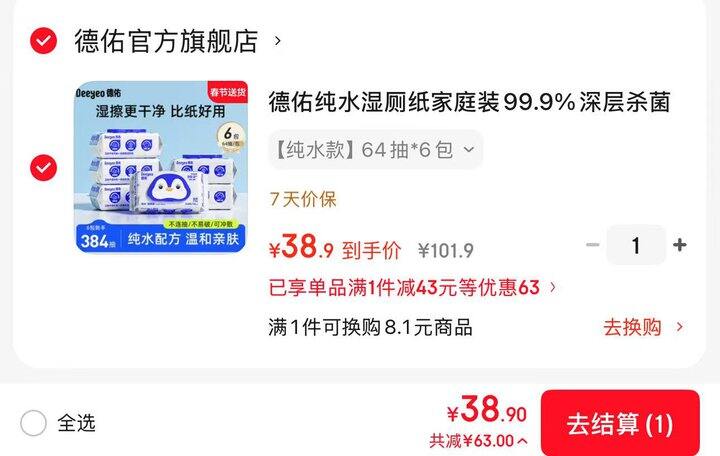Tick the 全选 select-all radio circle
Image resolution: width=720 pixels, height=456 pixels.
click(x=33, y=423)
